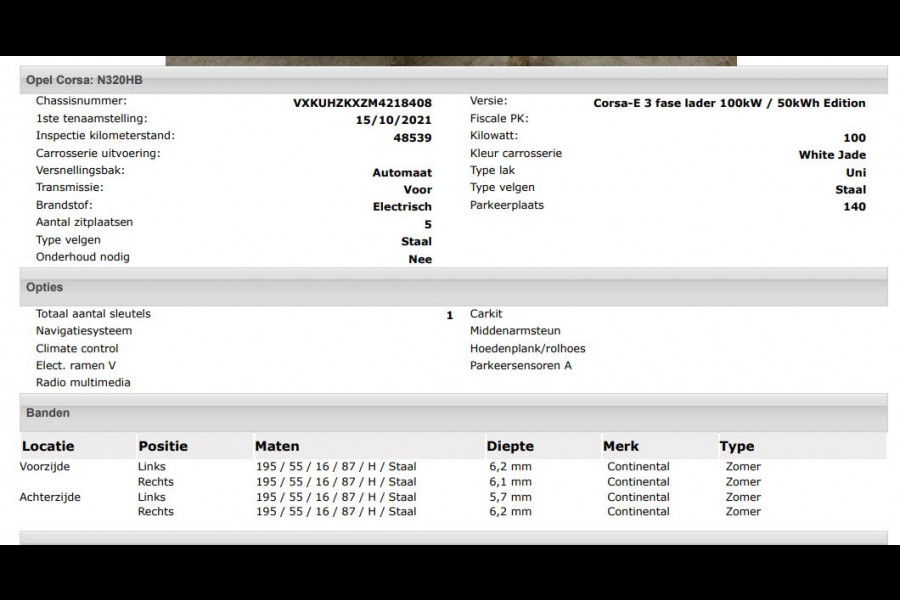The image size is (900, 600).
Task: Click the Electrisch fuel type value
Action: (402, 207)
